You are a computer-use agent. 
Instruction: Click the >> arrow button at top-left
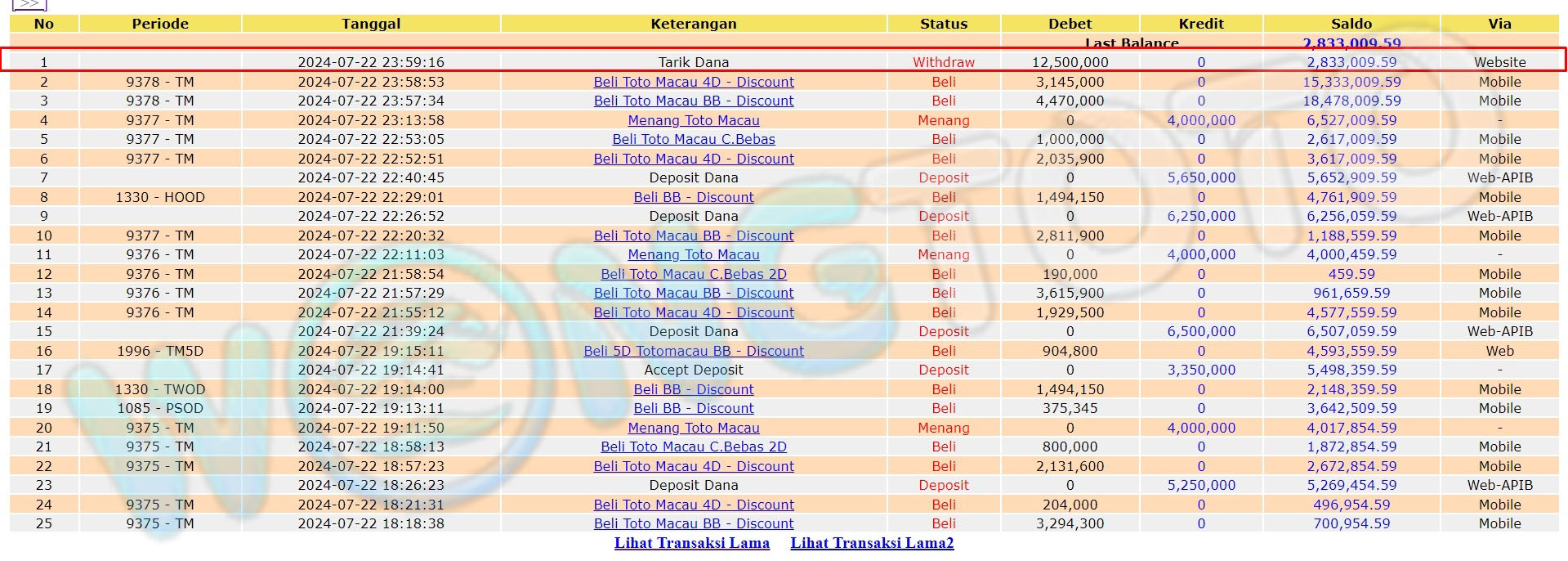pyautogui.click(x=29, y=4)
